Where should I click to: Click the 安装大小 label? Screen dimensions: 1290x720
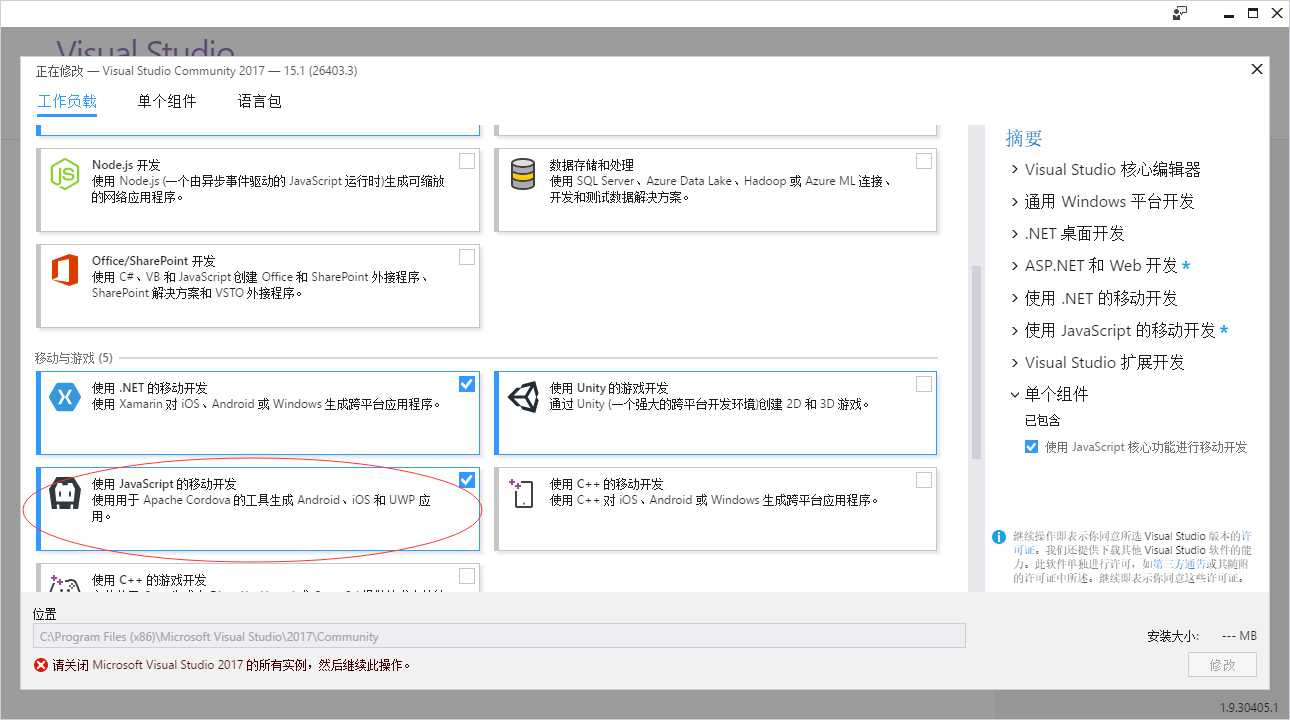pos(1173,636)
